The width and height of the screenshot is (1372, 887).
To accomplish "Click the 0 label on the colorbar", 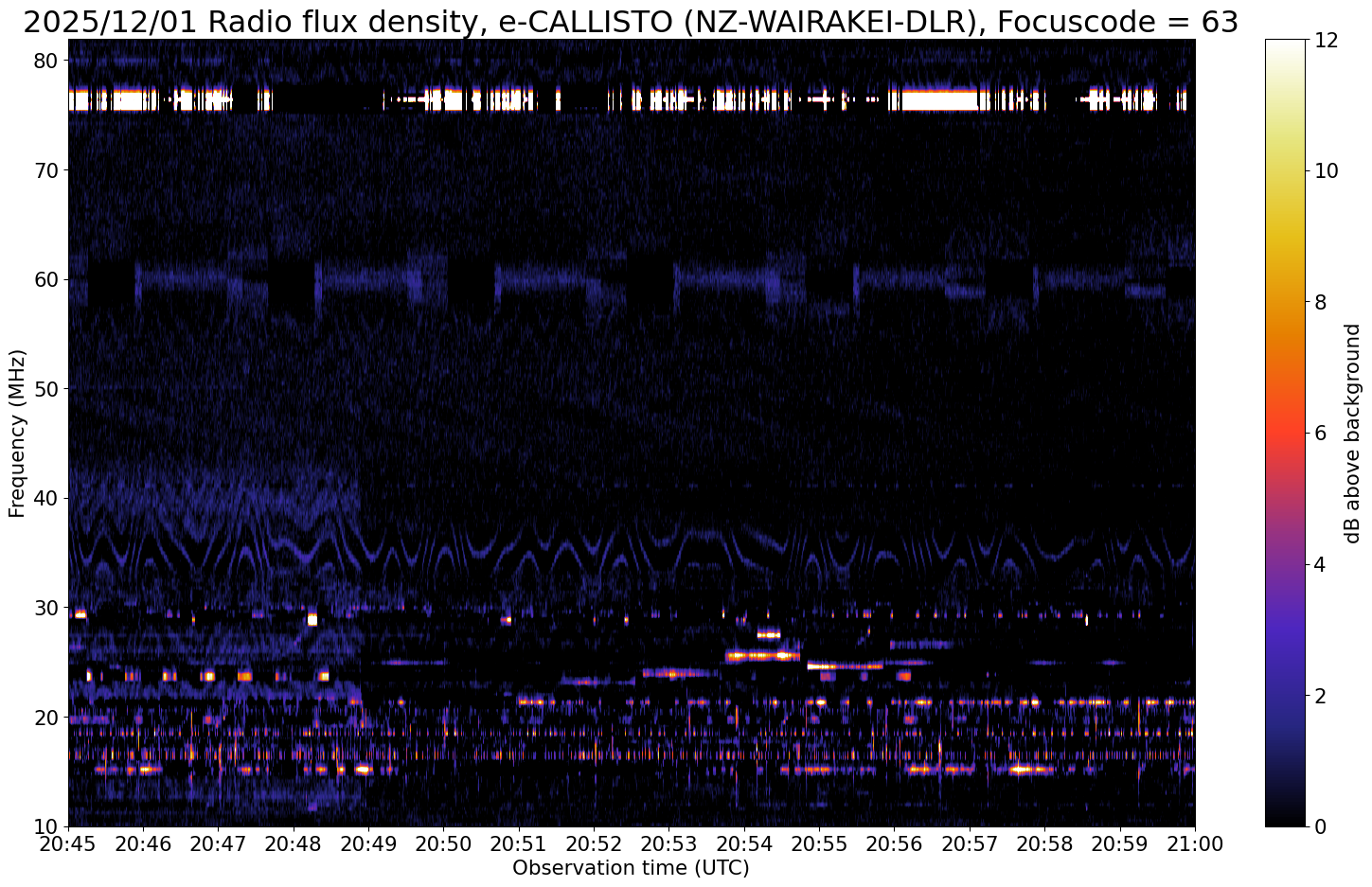I will coord(1320,826).
